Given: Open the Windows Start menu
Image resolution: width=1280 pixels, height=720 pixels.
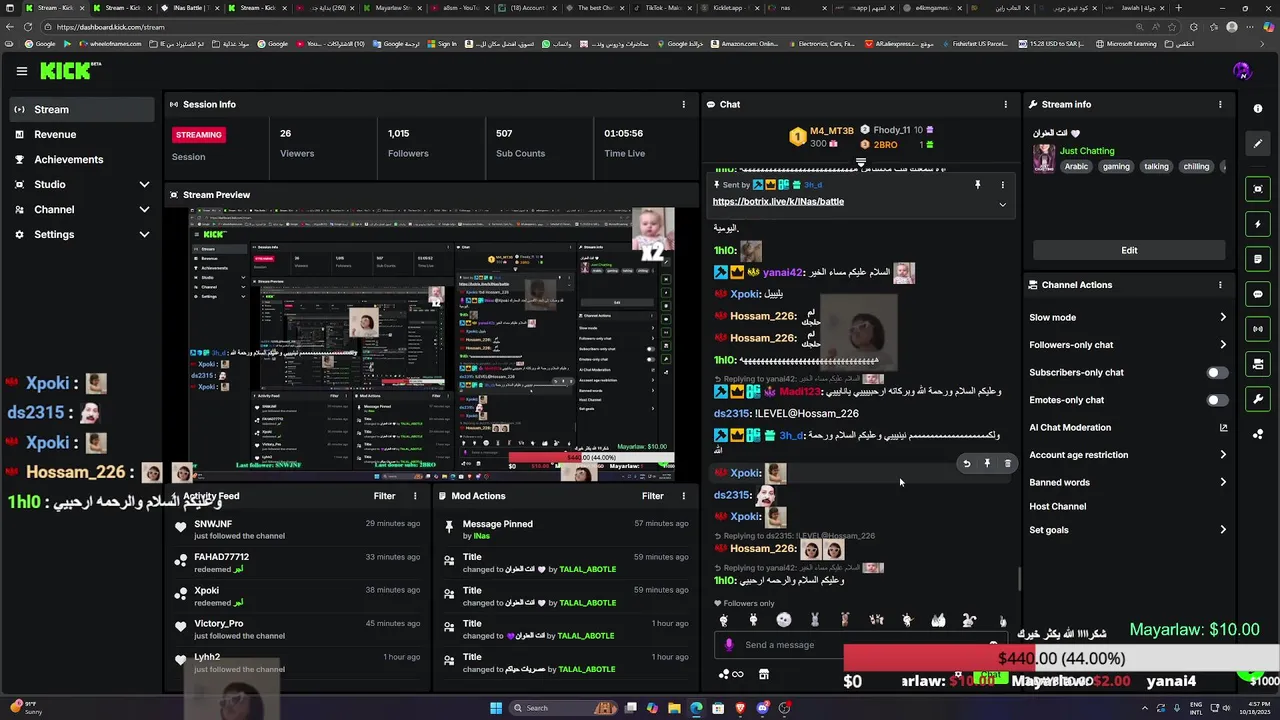Looking at the screenshot, I should point(496,708).
